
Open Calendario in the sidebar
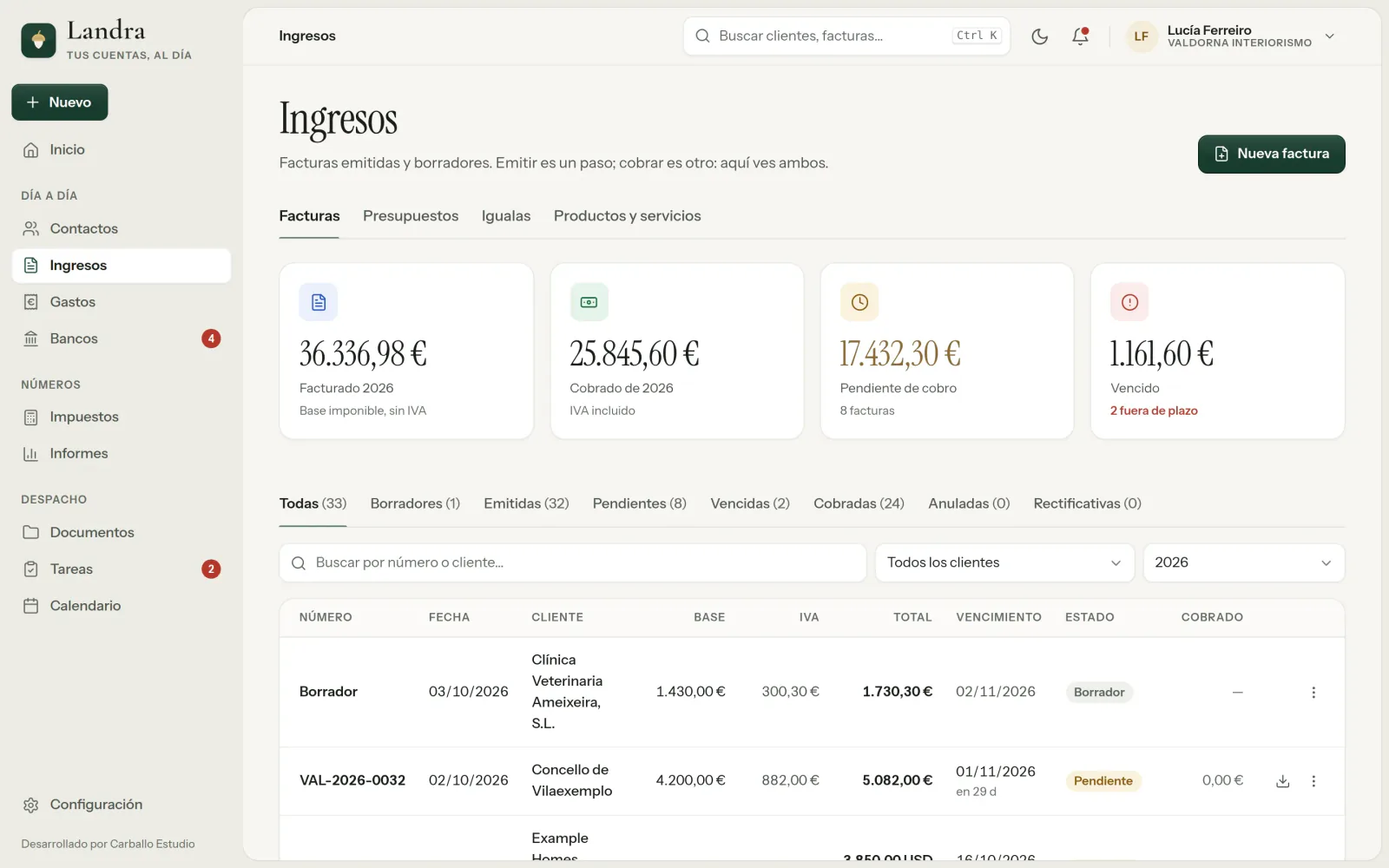[122, 606]
